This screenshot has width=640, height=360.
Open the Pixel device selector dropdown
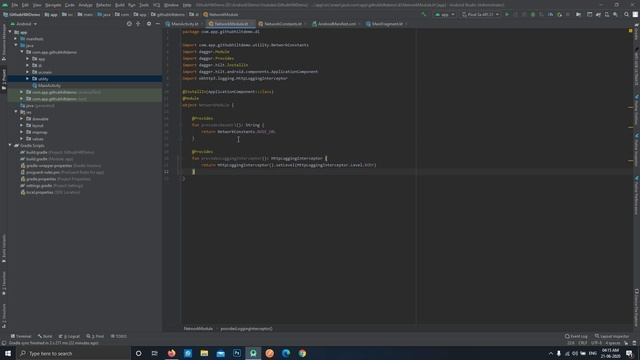(x=481, y=14)
